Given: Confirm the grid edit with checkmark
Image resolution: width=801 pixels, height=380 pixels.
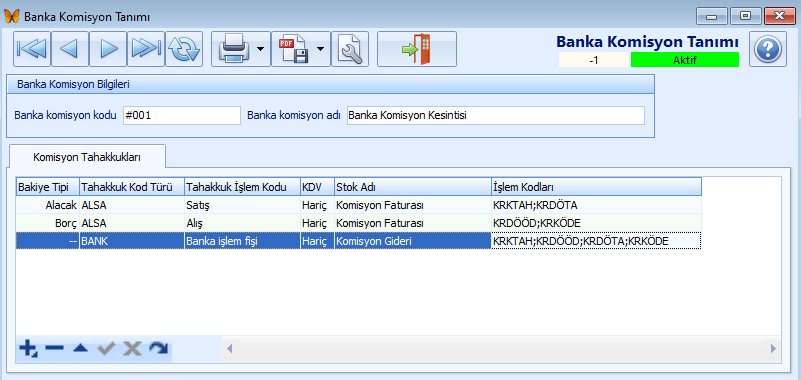Looking at the screenshot, I should [106, 348].
